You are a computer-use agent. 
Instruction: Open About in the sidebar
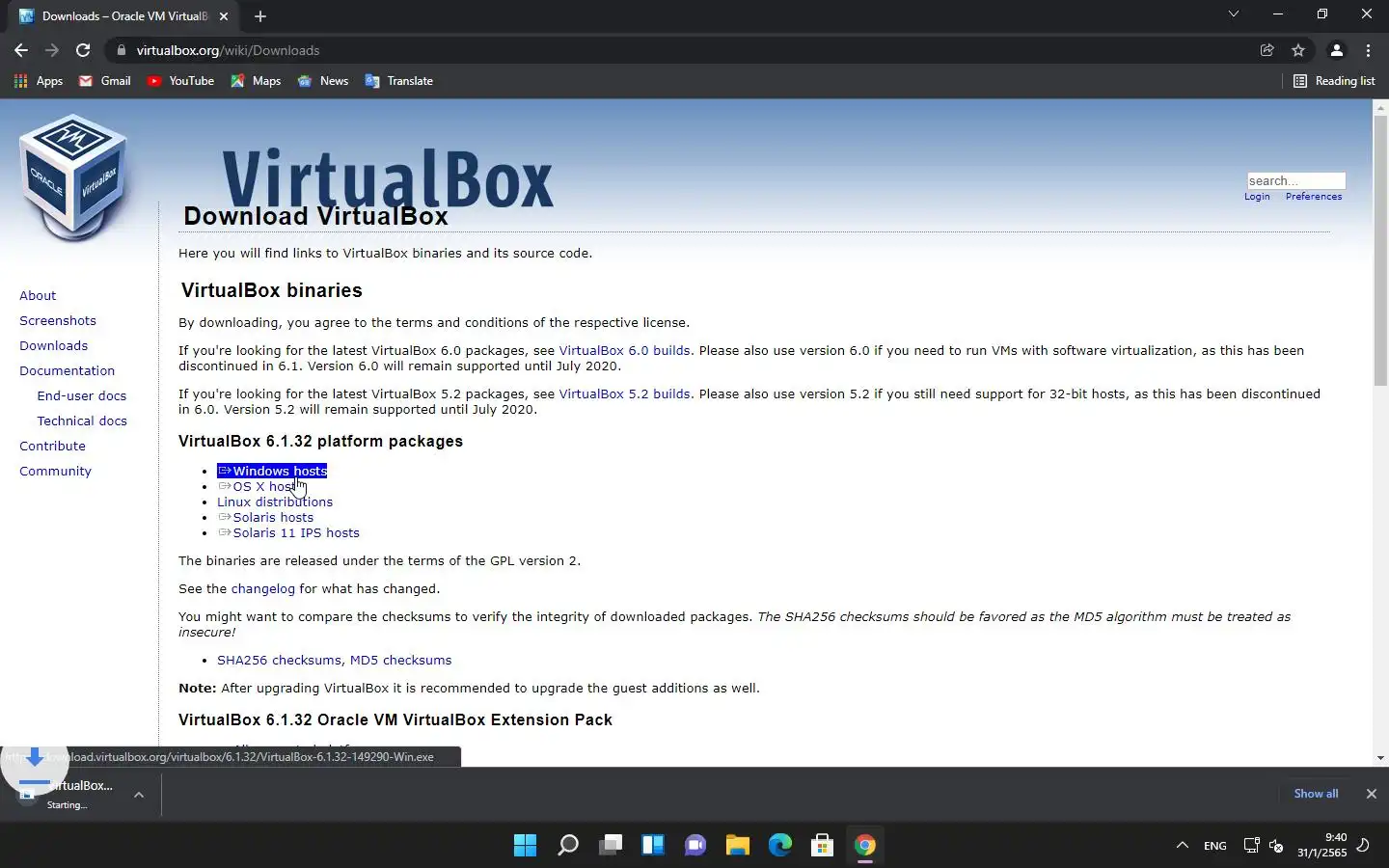38,295
